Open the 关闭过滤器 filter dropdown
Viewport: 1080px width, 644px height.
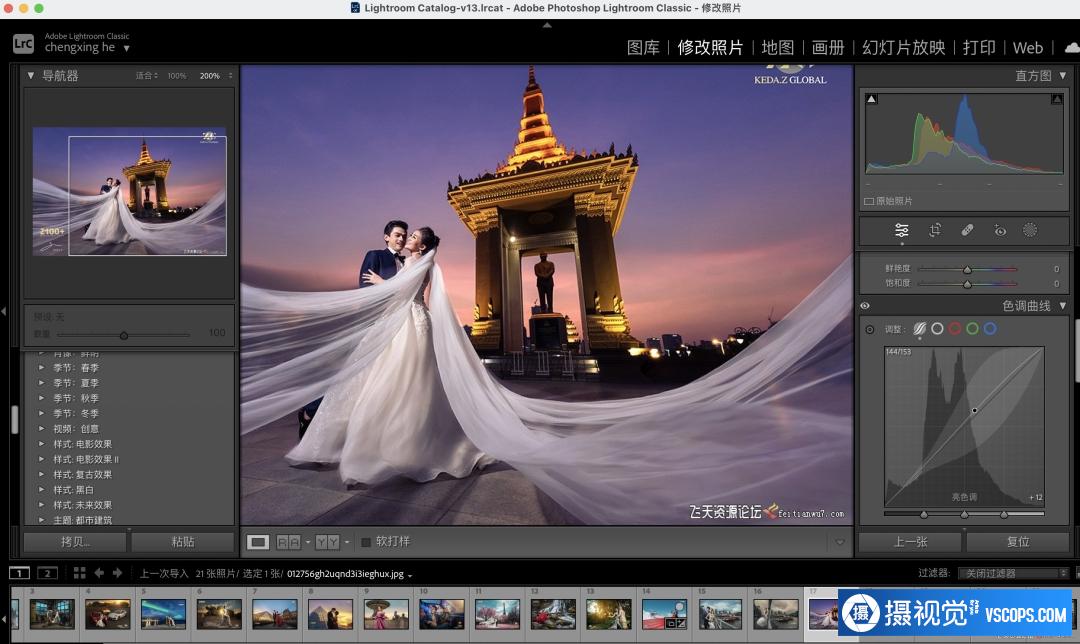(1012, 573)
